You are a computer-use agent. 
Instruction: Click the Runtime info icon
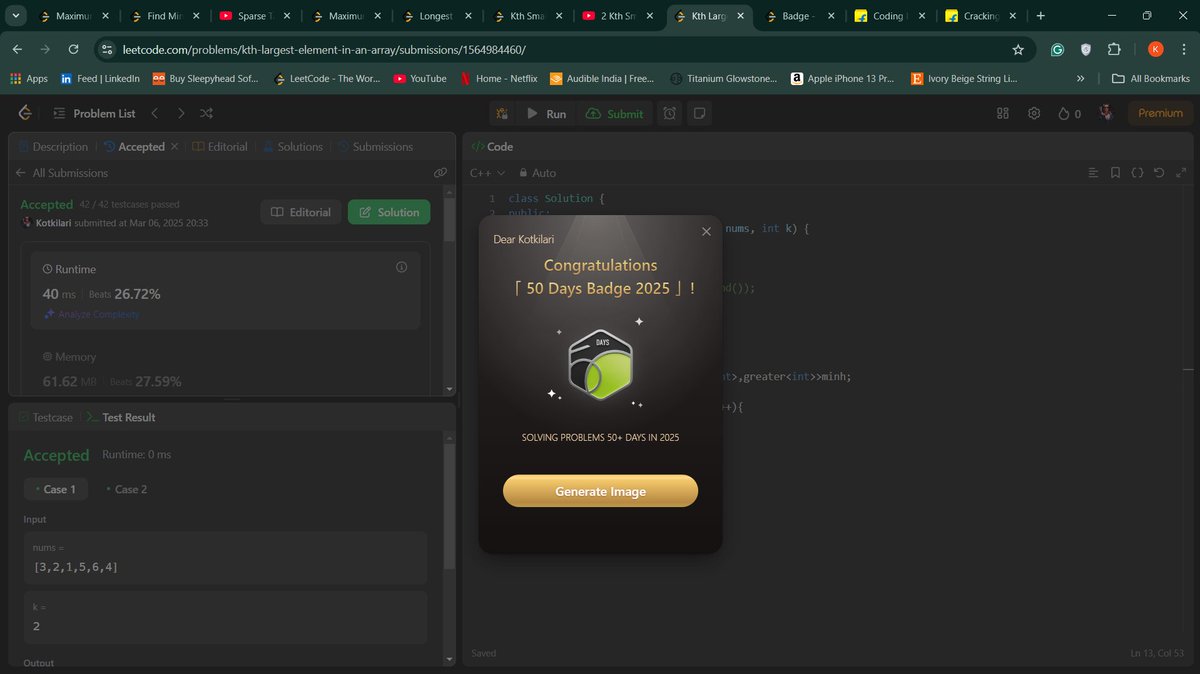(x=402, y=267)
